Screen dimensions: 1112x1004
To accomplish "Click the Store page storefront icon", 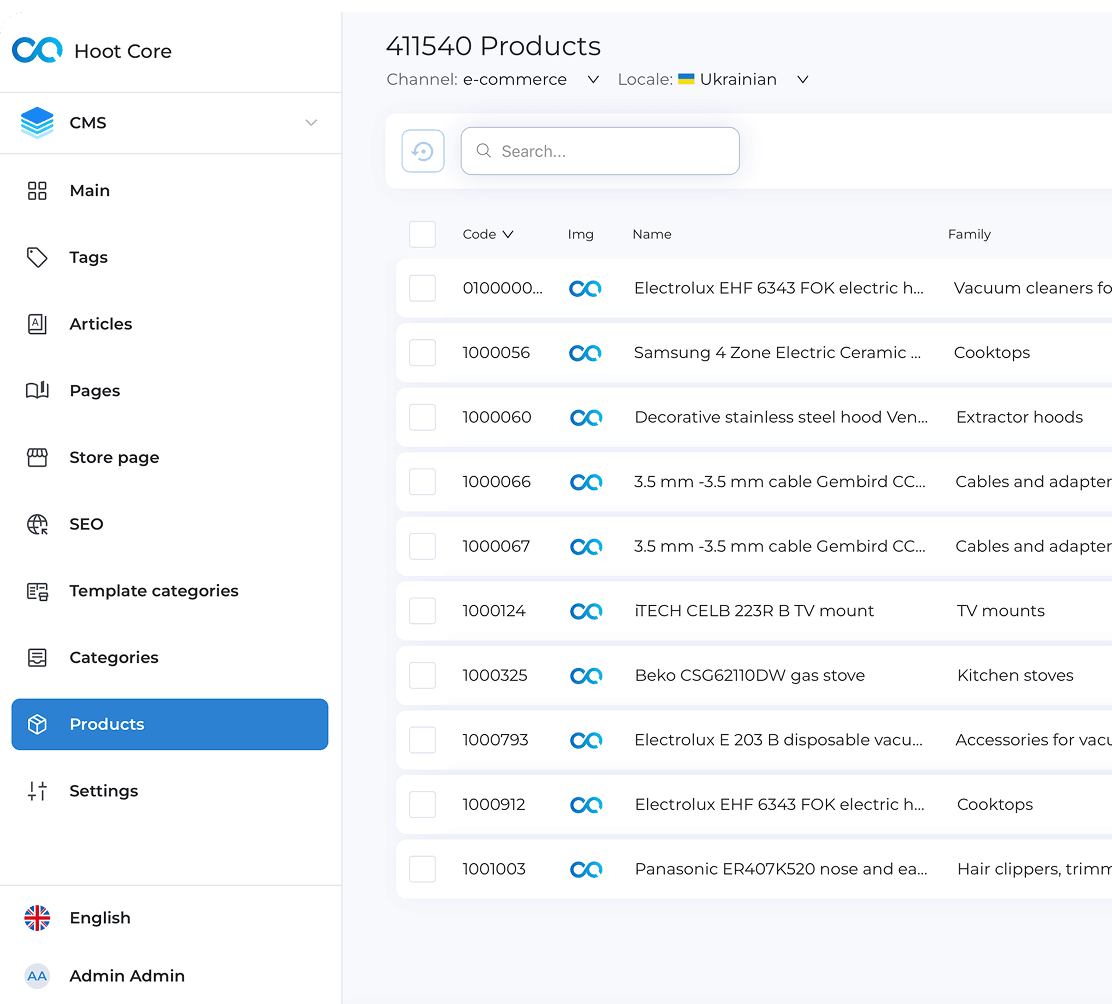I will [37, 457].
